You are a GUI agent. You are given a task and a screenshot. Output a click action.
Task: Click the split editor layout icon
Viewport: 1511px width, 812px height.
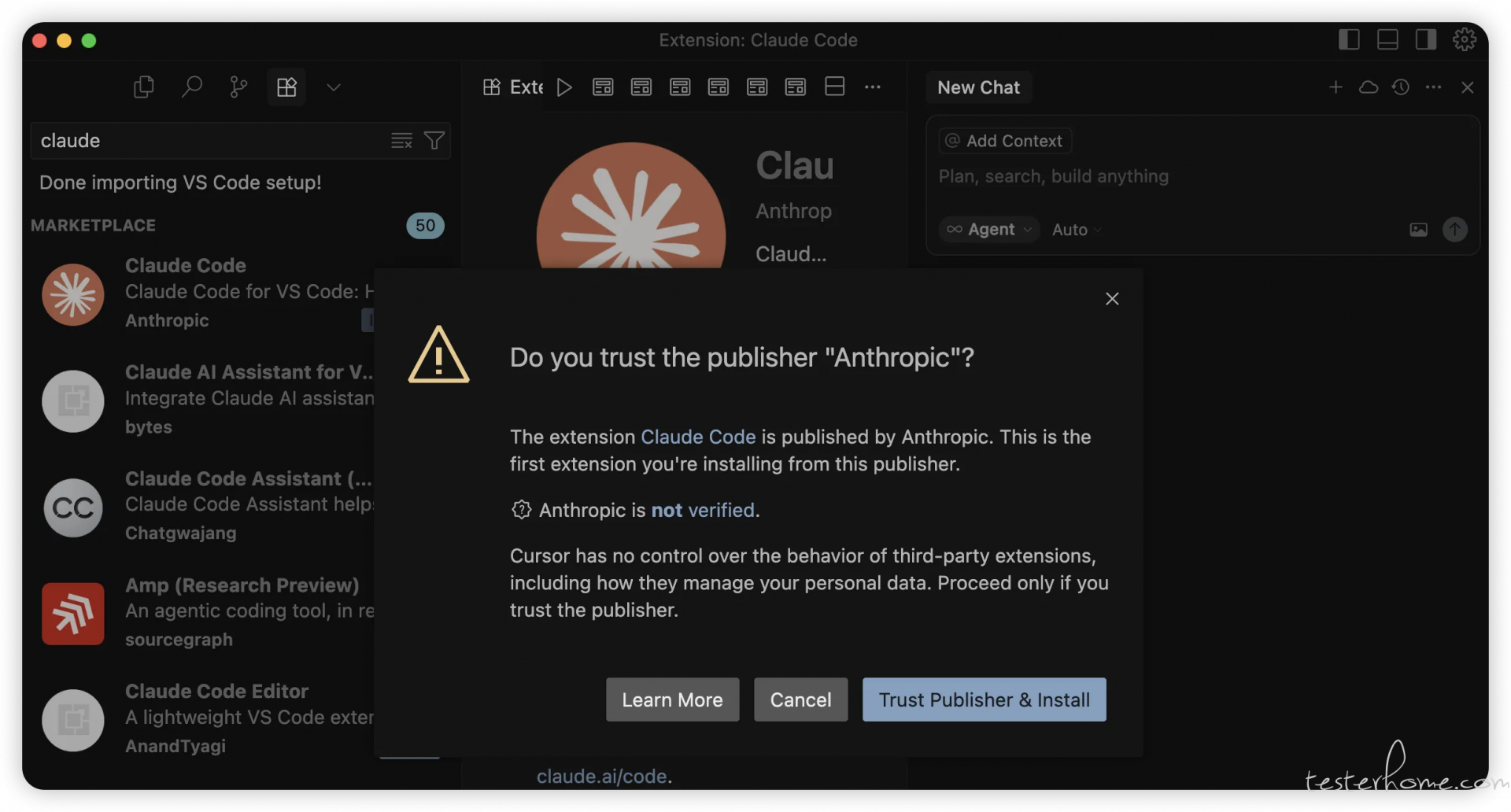click(x=835, y=87)
